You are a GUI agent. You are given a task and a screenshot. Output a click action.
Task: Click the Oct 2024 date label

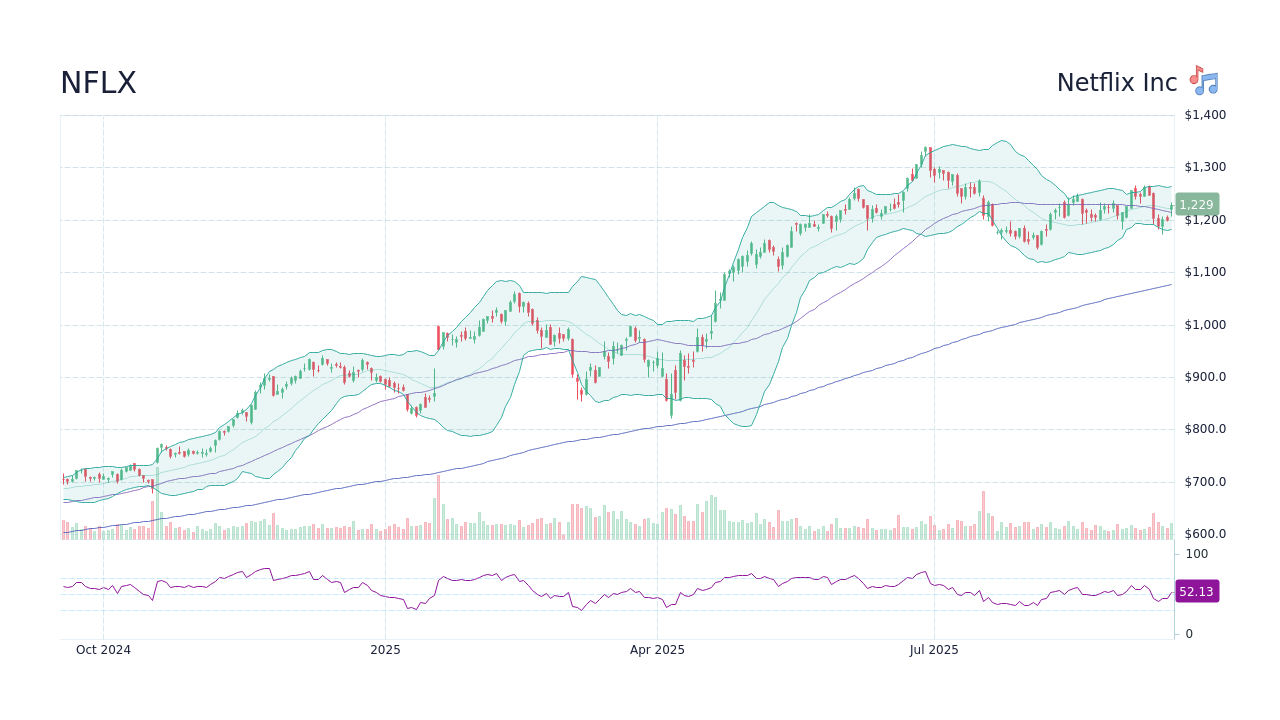[x=103, y=650]
